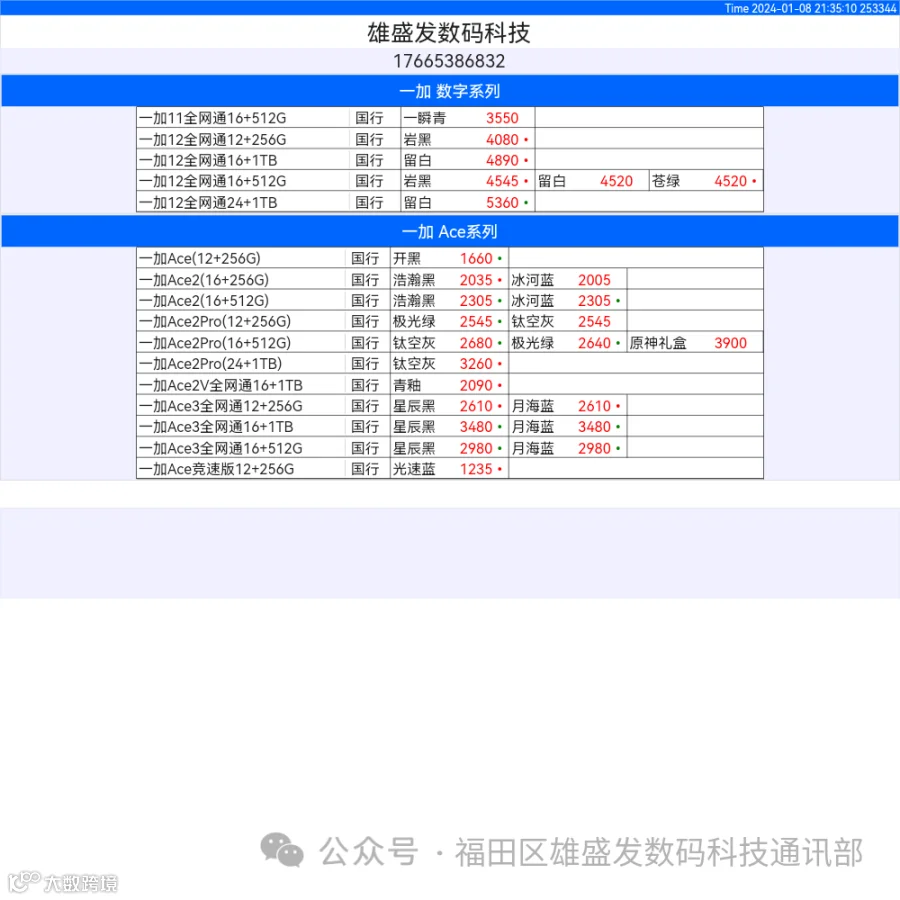This screenshot has height=900, width=900.
Task: Select the model 一加Ace2(16+256G)
Action: [204, 280]
